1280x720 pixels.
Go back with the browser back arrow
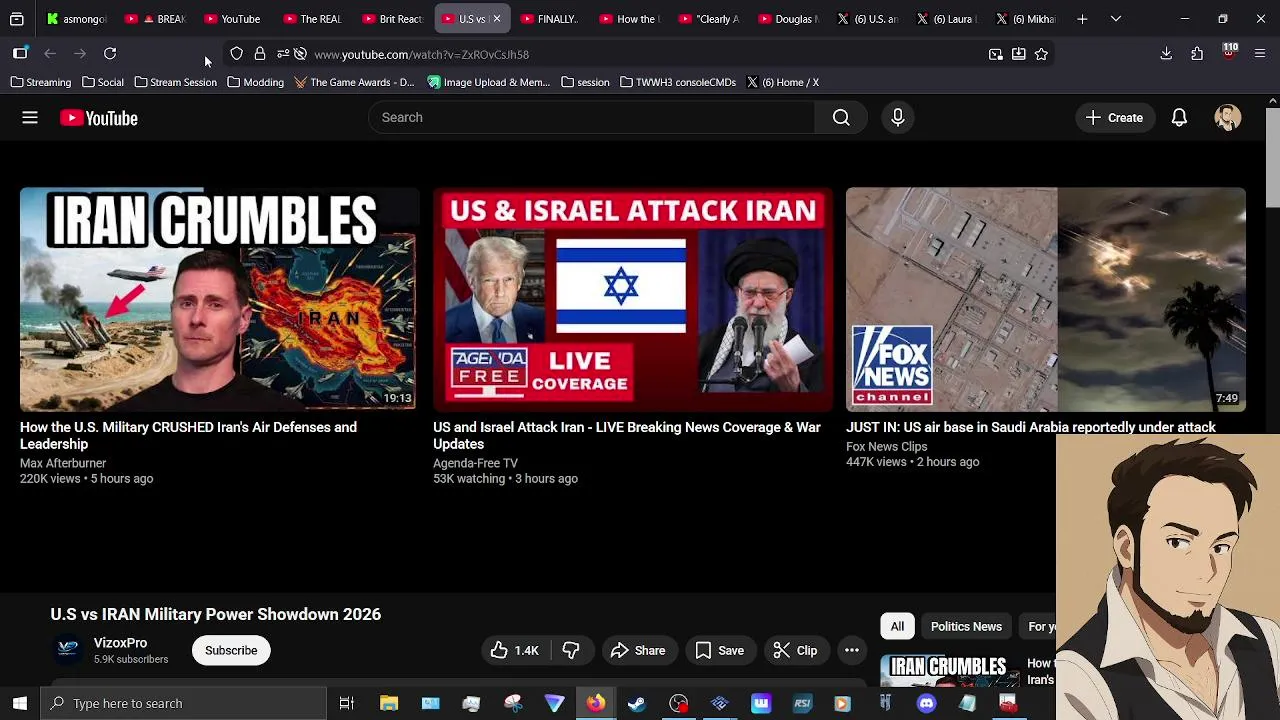click(x=50, y=54)
